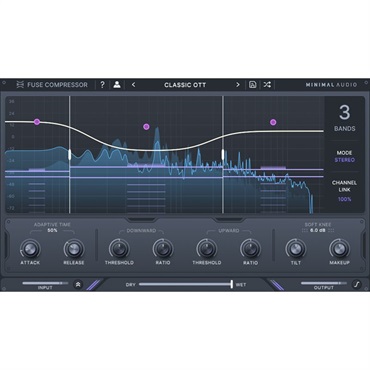370x370 pixels.
Task: Open help with the question mark icon
Action: 102,85
